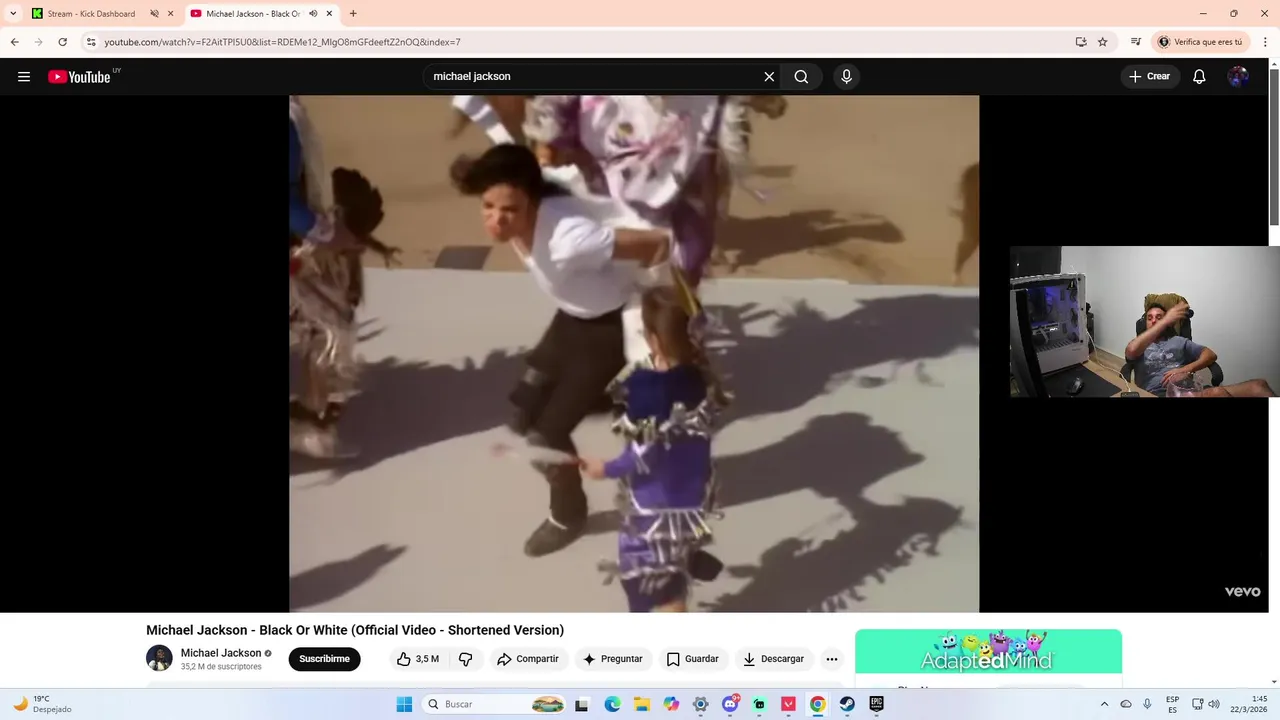Click the taskbar Buscar search box
This screenshot has height=720, width=1280.
pos(494,704)
